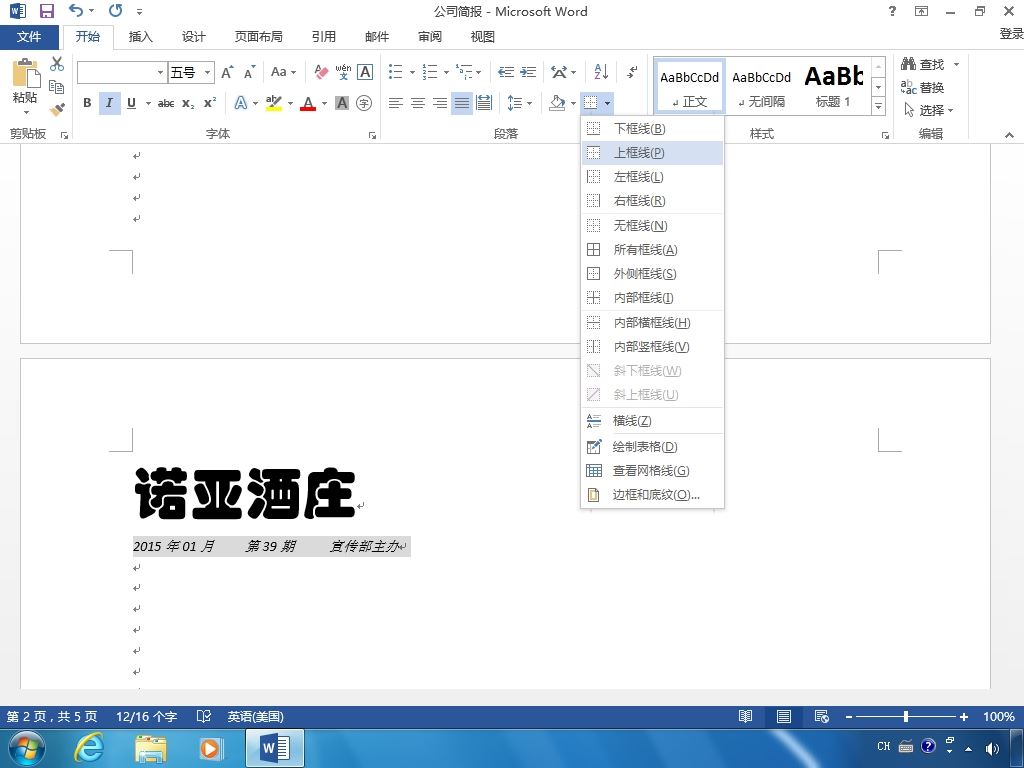This screenshot has height=768, width=1024.
Task: Open numbering list dropdown arrow
Action: pyautogui.click(x=446, y=72)
